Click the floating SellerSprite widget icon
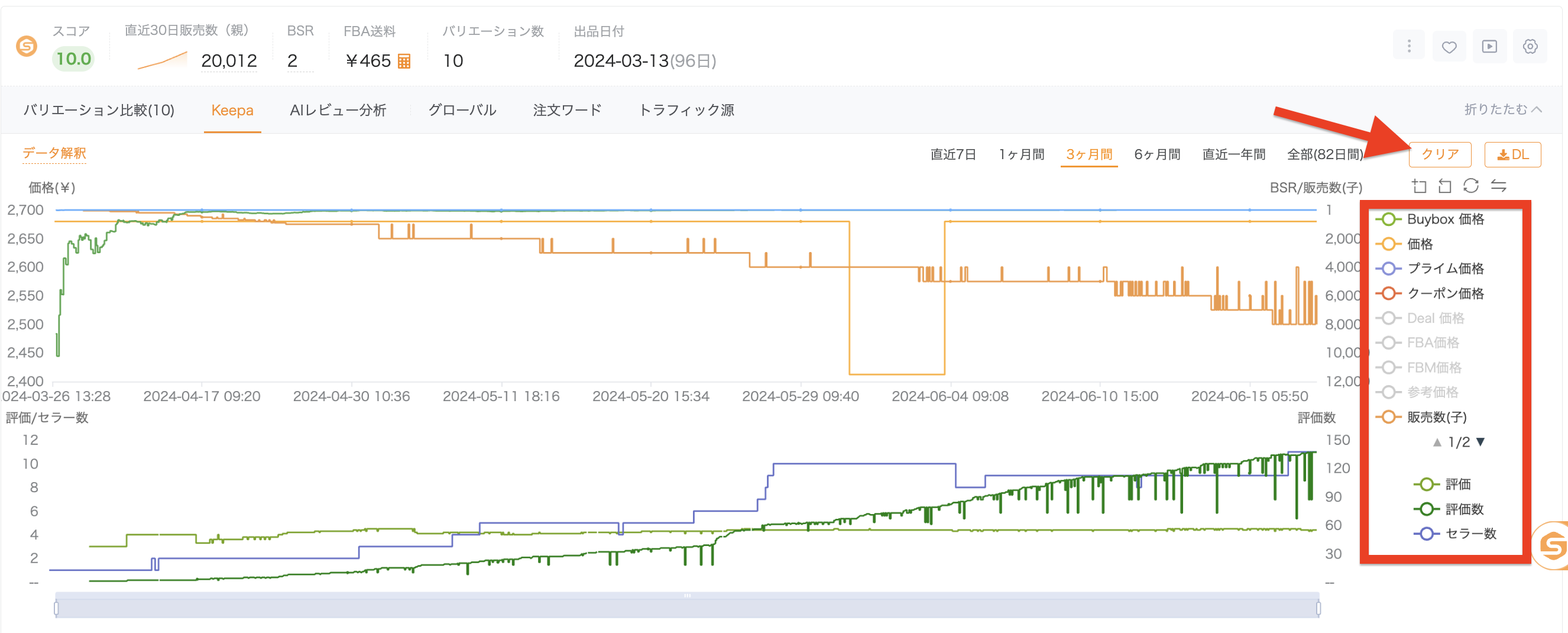The height and width of the screenshot is (633, 1568). (1552, 545)
